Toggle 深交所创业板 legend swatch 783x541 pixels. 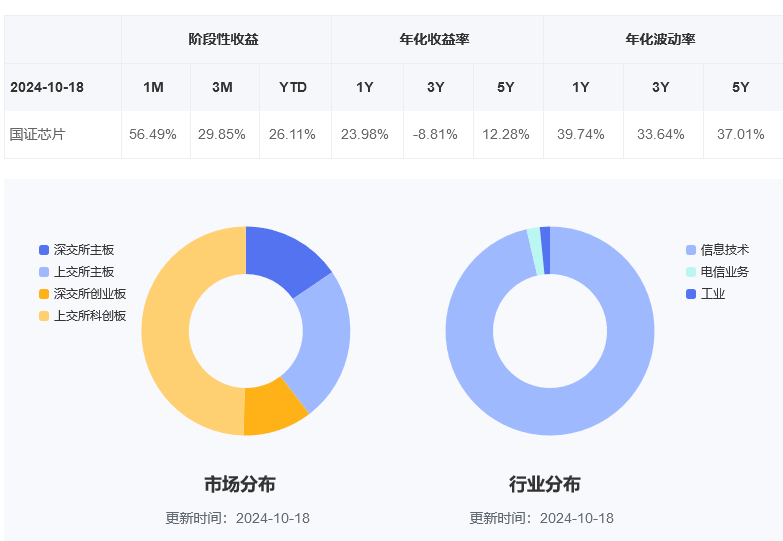coord(44,294)
